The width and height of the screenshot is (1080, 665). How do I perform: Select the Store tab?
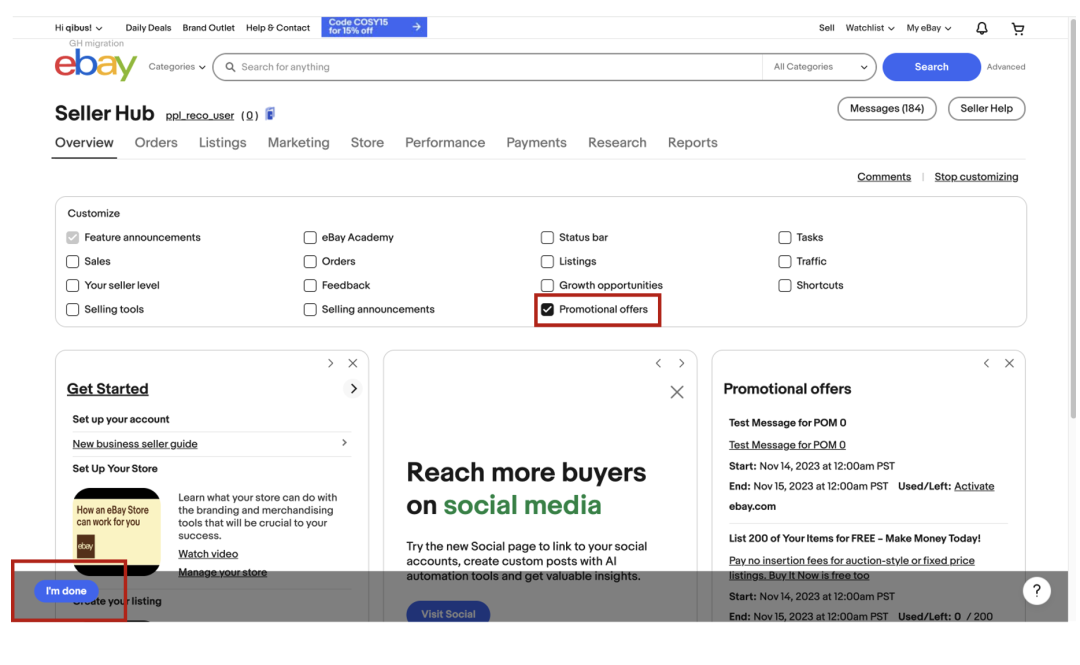(367, 143)
